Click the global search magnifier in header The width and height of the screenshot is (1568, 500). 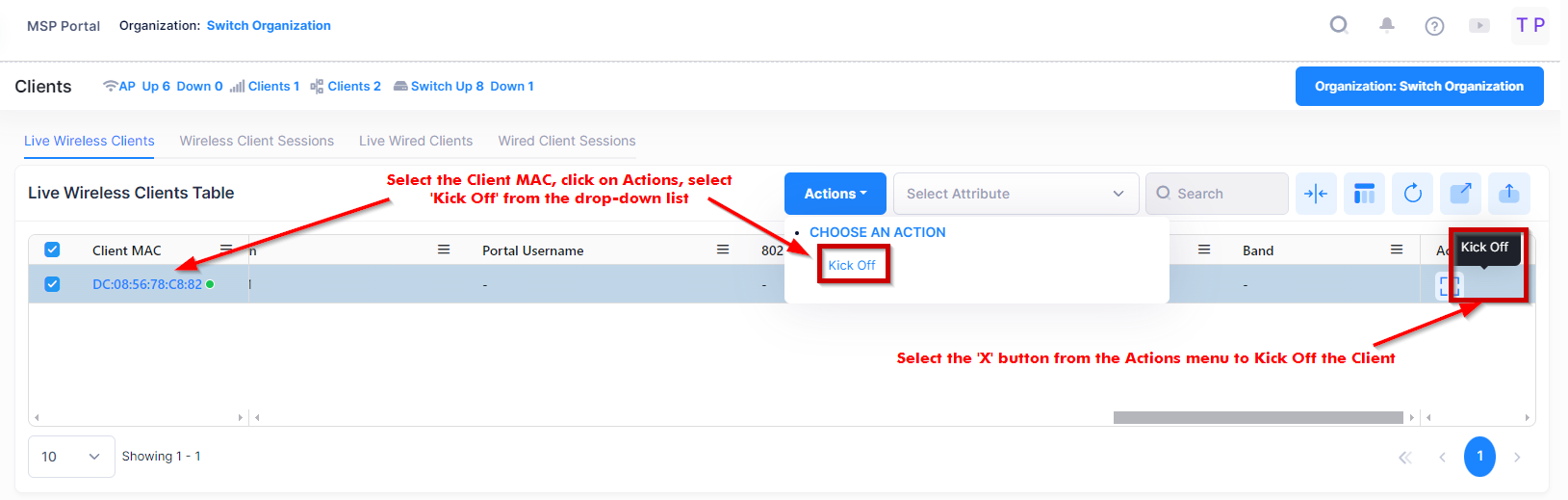click(1339, 25)
